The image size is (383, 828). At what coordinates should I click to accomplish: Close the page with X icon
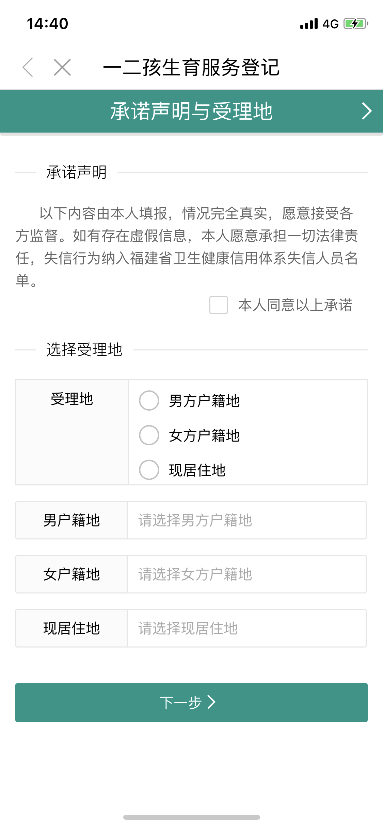62,68
